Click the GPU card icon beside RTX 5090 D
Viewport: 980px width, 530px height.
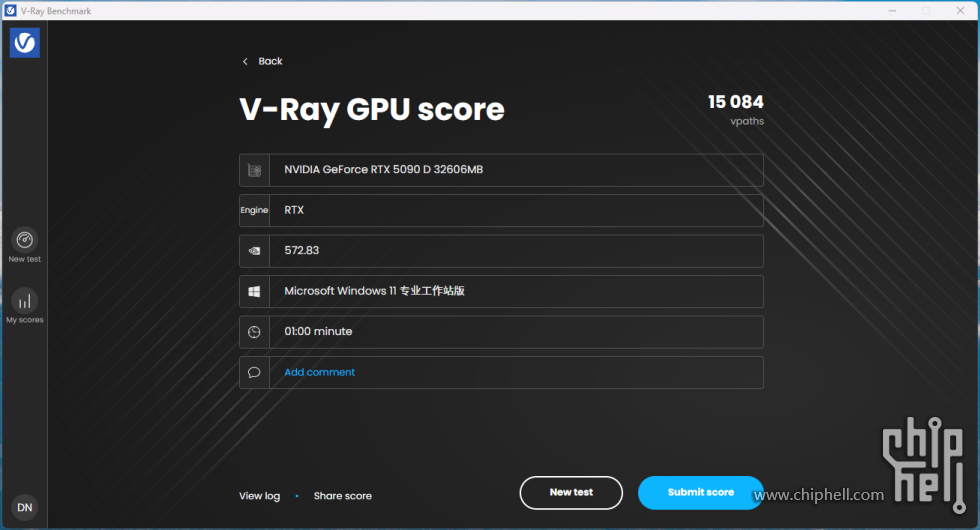(x=254, y=170)
